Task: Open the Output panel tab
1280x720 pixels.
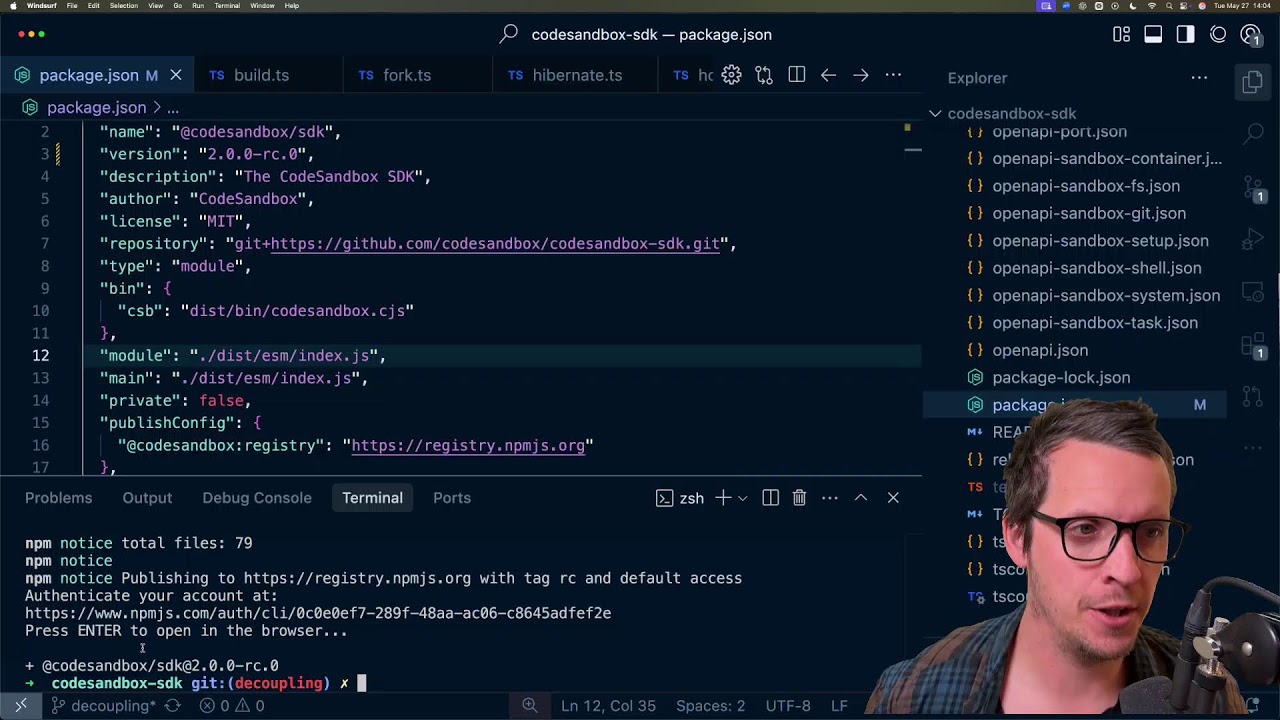Action: pyautogui.click(x=147, y=498)
